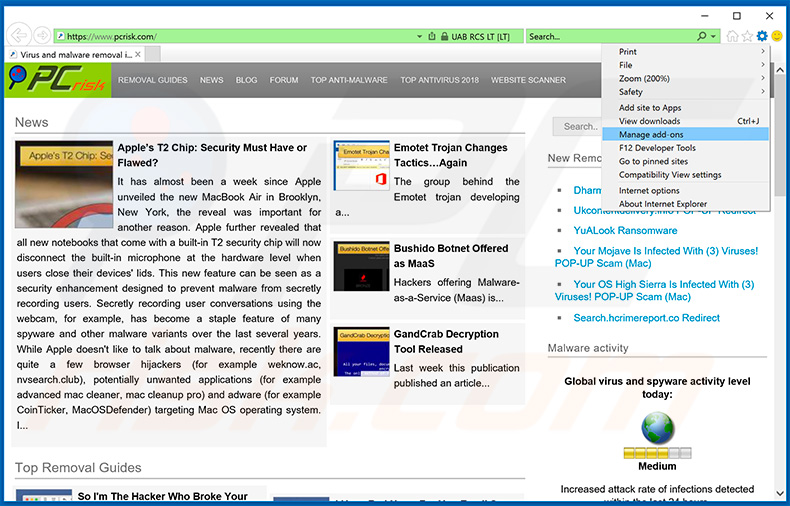This screenshot has width=790, height=506.
Task: Click Emotet Trojan article thumbnail
Action: coord(361,165)
